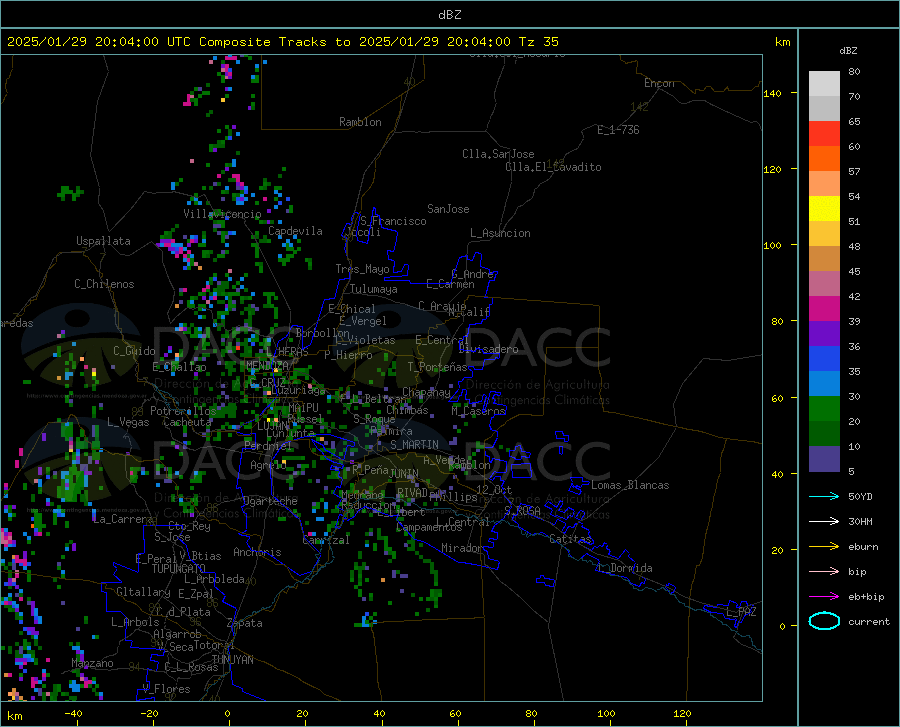900x727 pixels.
Task: Click the 'Tz 35' threshold text
Action: coord(538,42)
